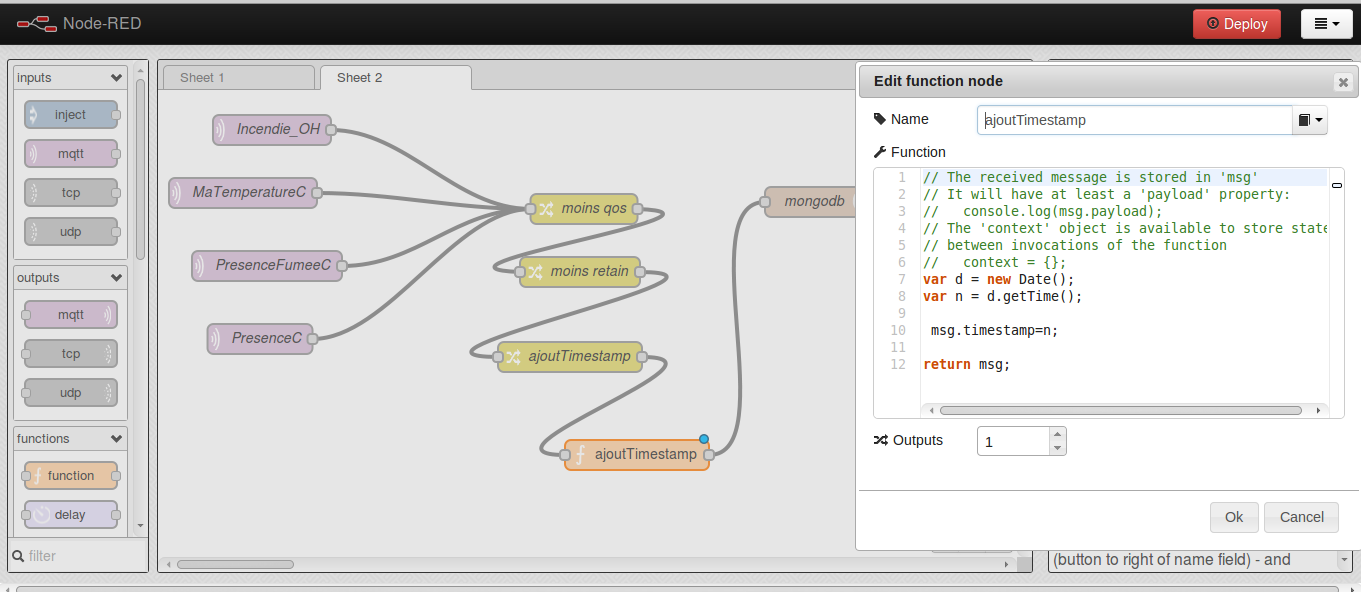Select the PresenceC mqtt node
This screenshot has height=592, width=1361.
(260, 338)
